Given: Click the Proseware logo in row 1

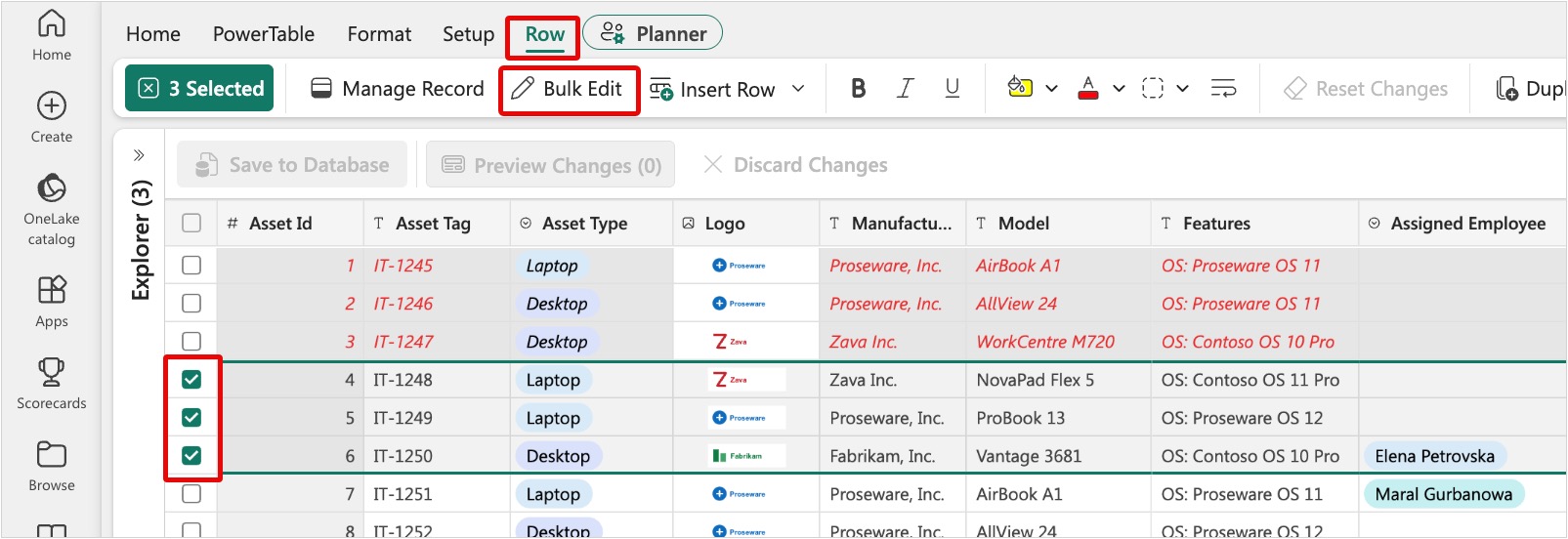Looking at the screenshot, I should coord(739,266).
